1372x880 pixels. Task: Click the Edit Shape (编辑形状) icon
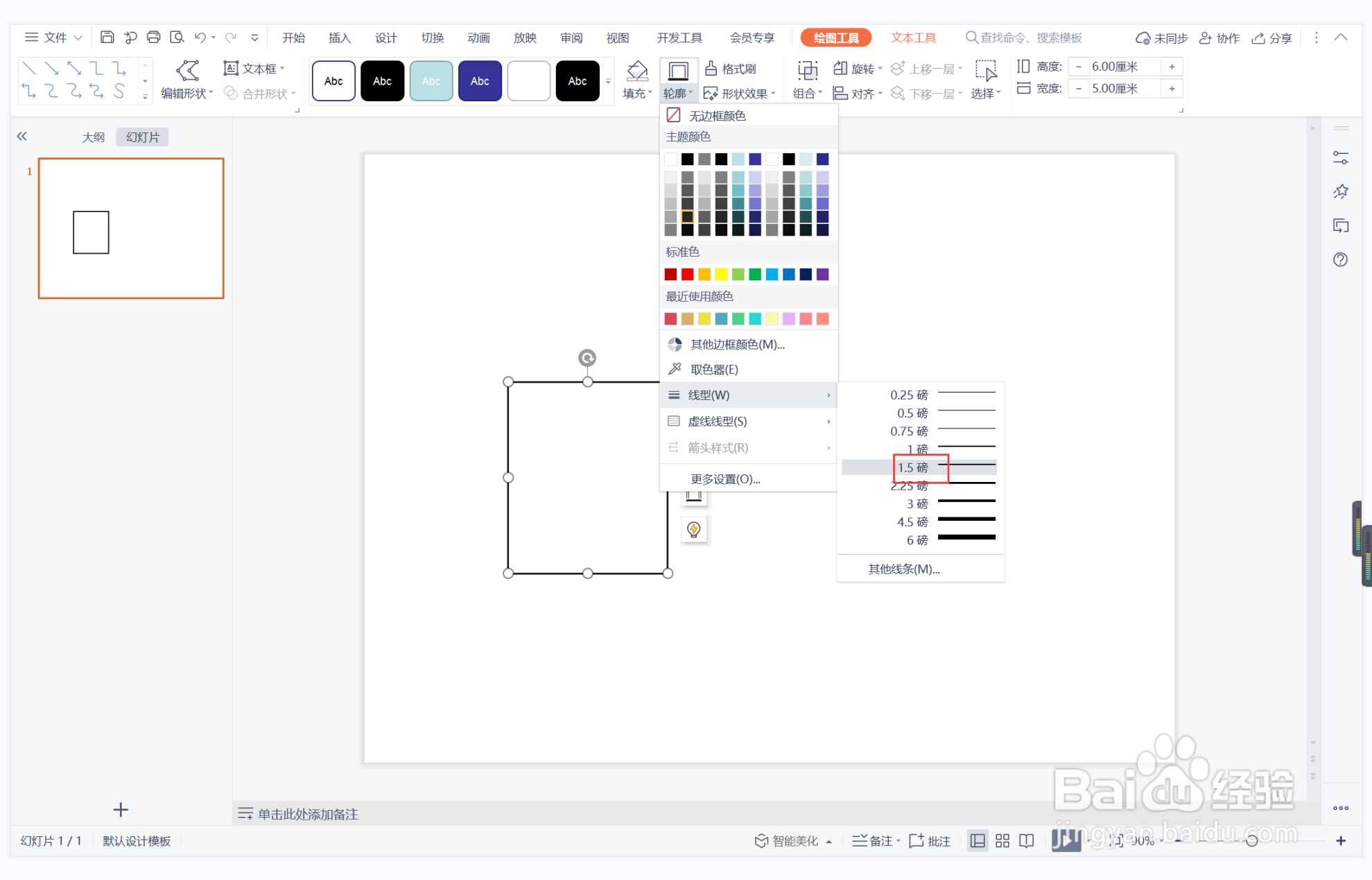(186, 71)
